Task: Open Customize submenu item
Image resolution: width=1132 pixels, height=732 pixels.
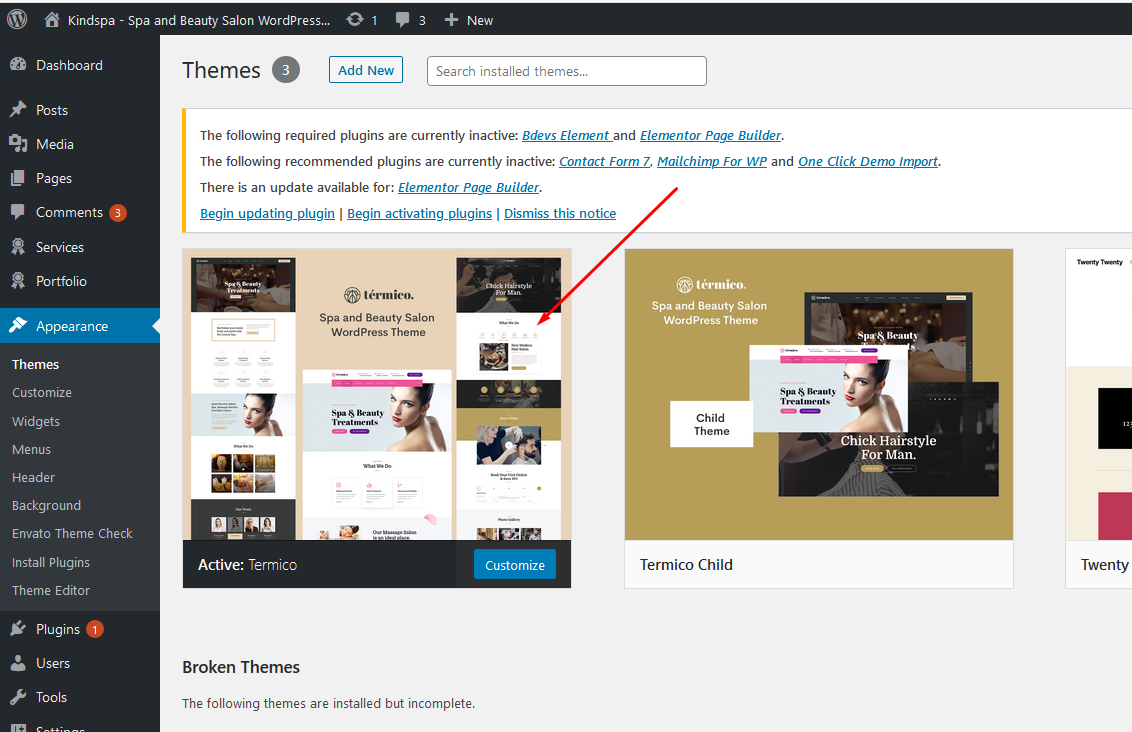Action: coord(42,392)
